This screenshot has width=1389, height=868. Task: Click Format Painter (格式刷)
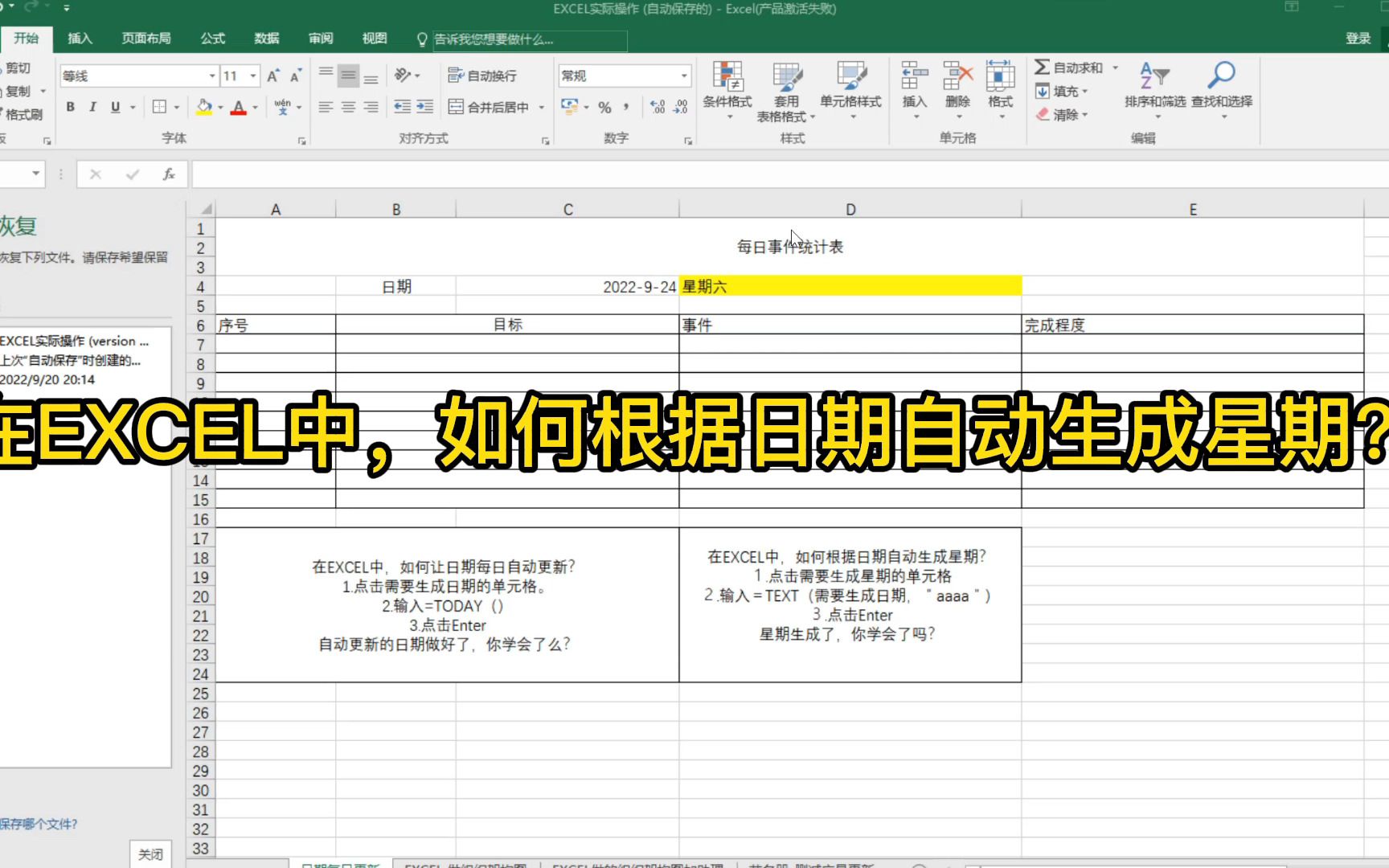(22, 114)
